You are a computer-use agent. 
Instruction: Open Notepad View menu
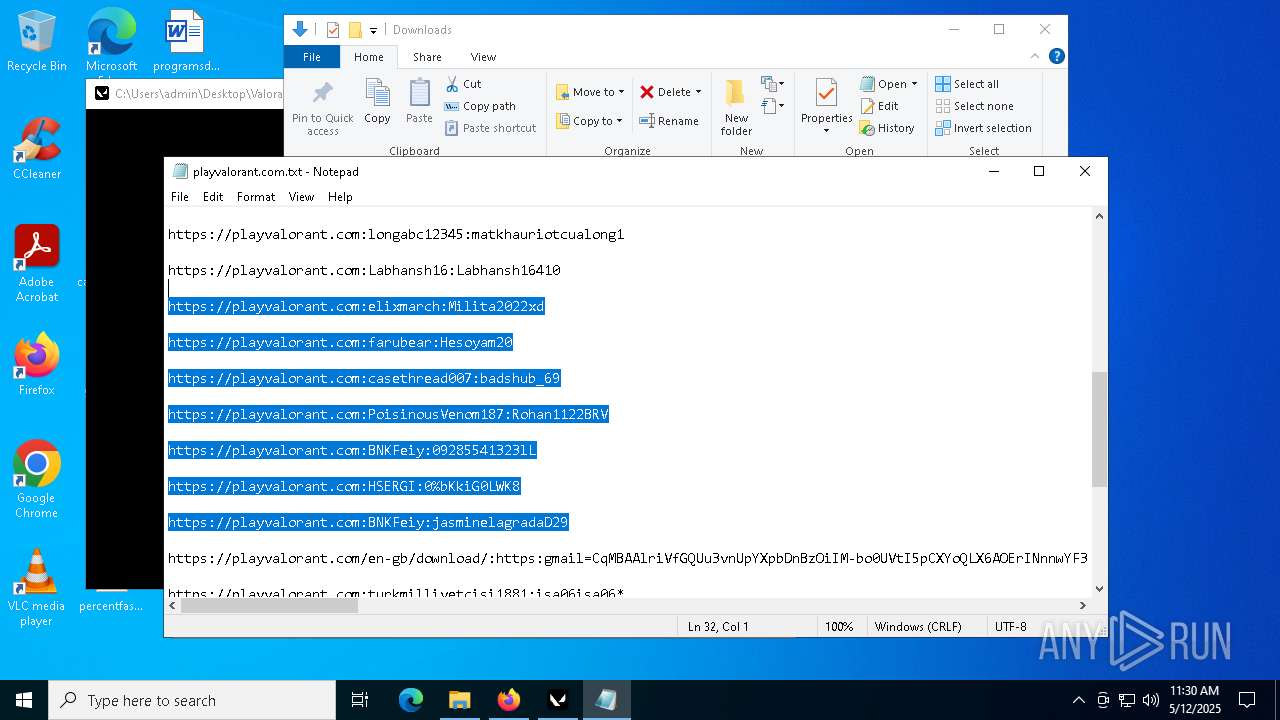pyautogui.click(x=302, y=197)
